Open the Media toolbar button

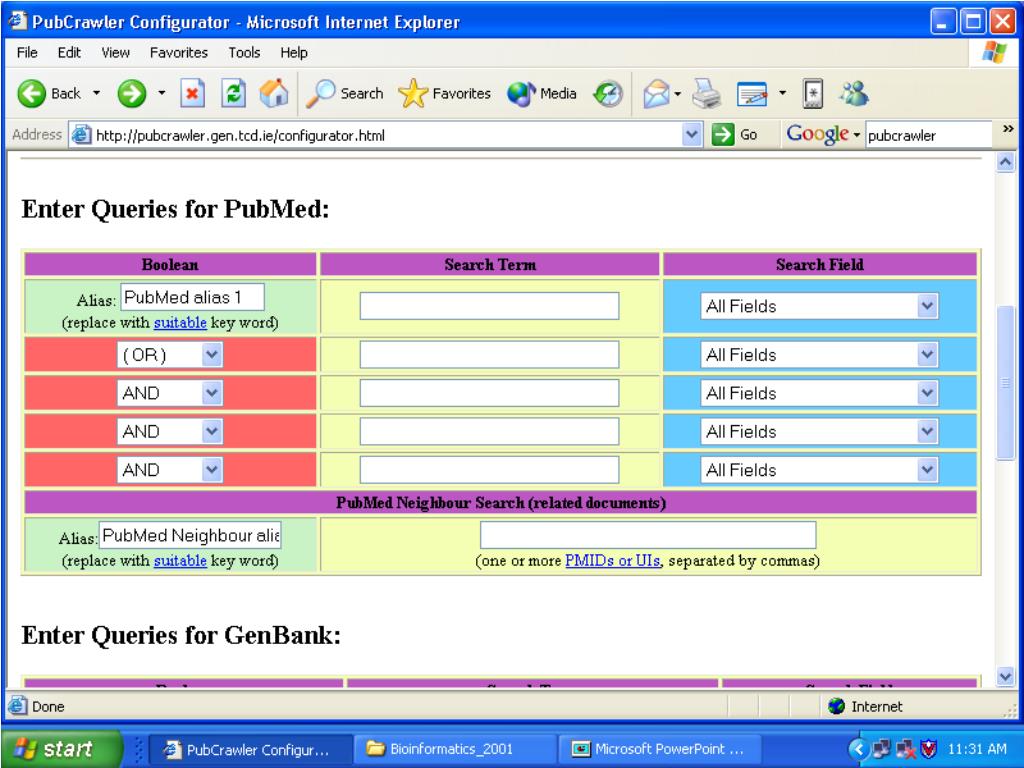[x=542, y=93]
